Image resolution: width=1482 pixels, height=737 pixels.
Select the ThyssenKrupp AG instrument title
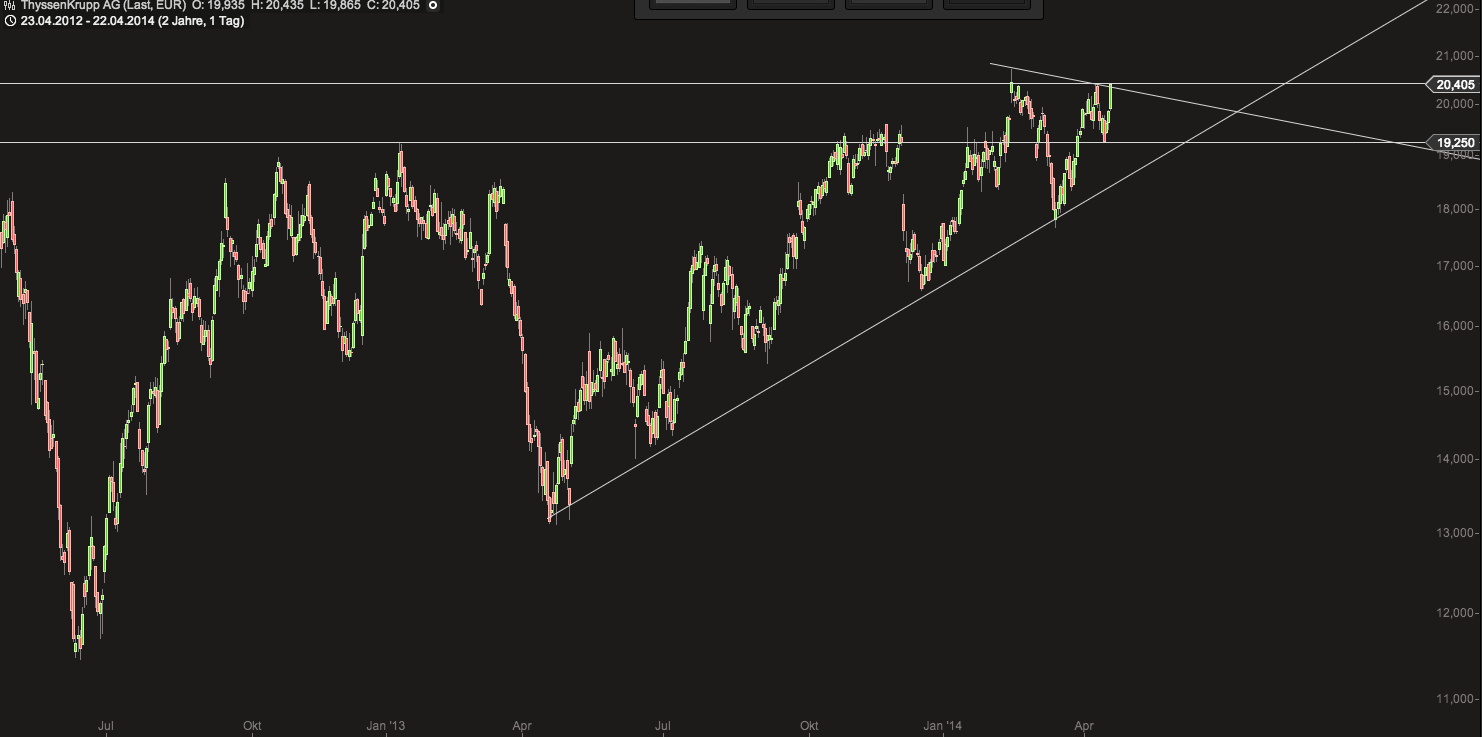click(x=103, y=5)
